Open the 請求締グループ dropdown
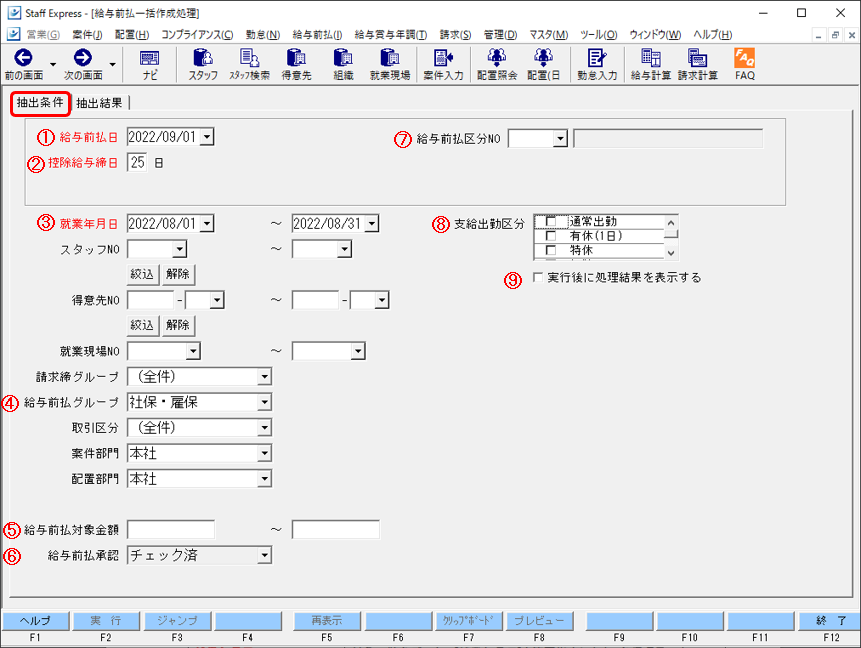Screen dimensions: 861x648 265,377
